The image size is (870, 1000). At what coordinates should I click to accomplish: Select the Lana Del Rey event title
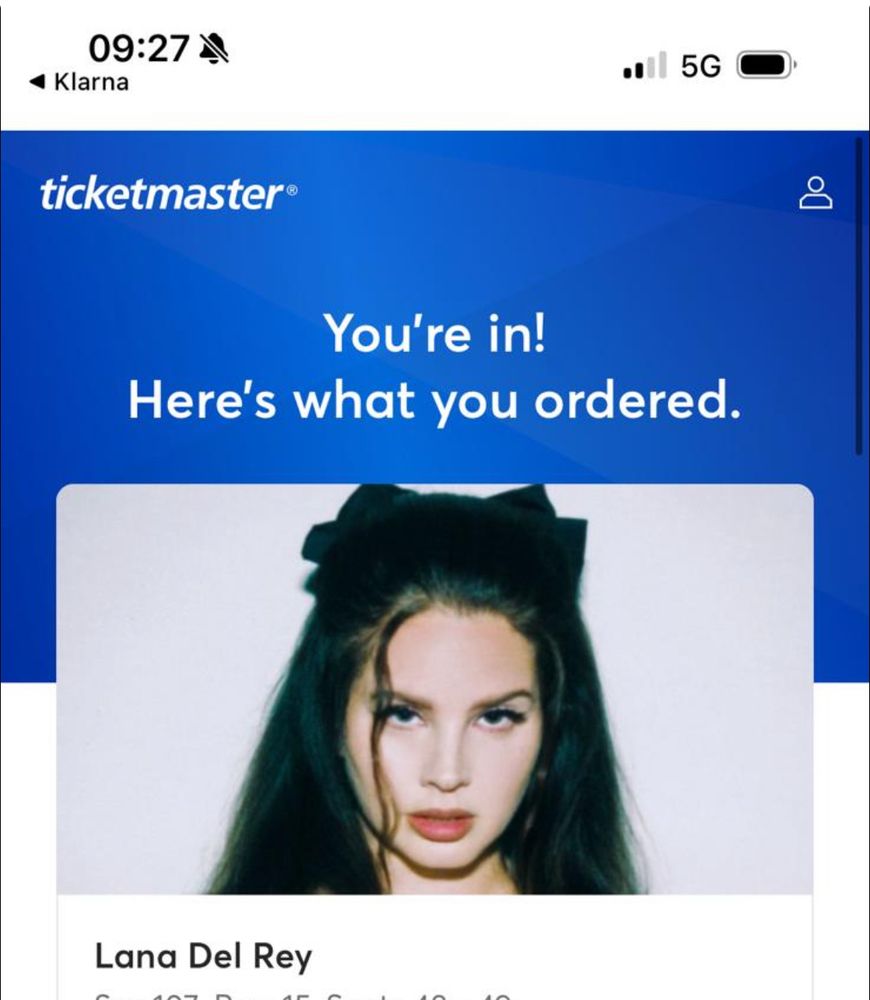[203, 956]
